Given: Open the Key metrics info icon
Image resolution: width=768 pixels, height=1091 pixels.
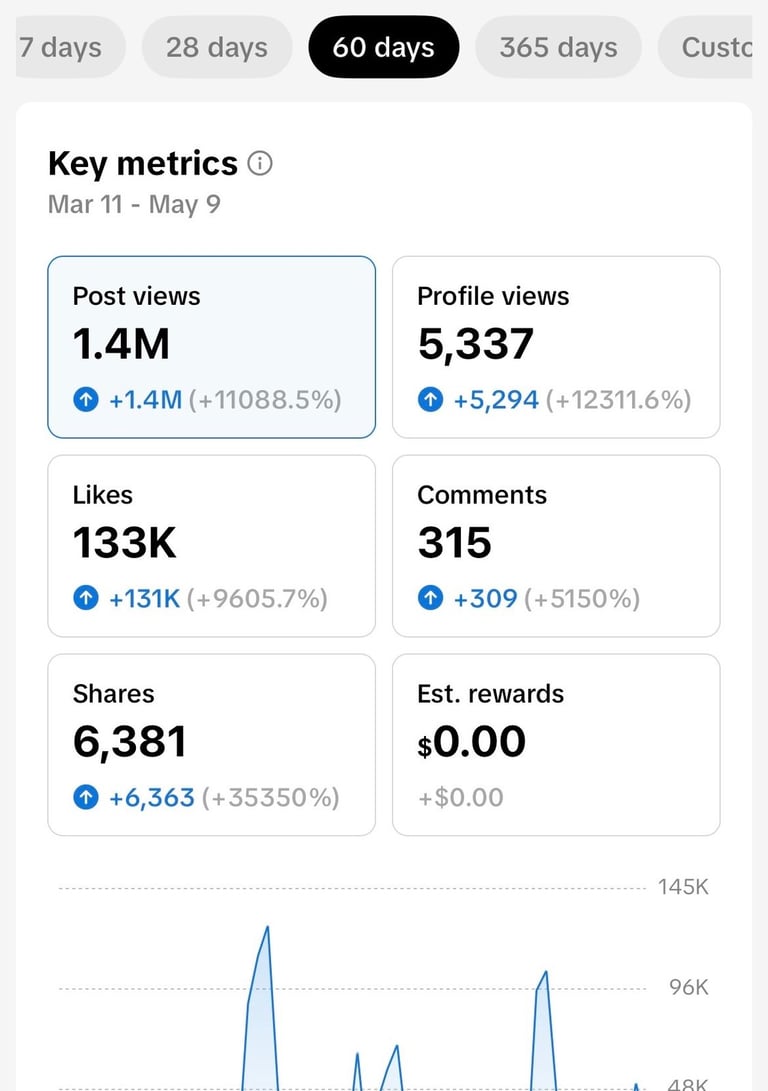Looking at the screenshot, I should (260, 164).
